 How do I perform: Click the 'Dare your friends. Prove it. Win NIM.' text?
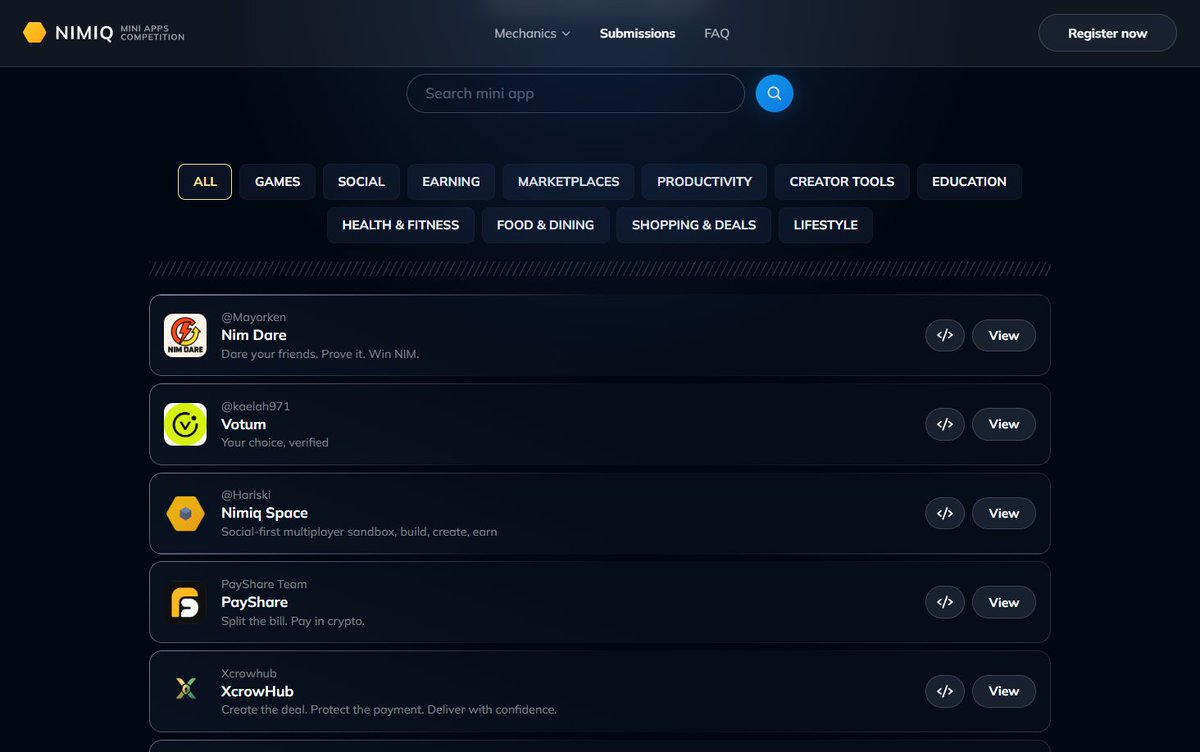(x=320, y=354)
